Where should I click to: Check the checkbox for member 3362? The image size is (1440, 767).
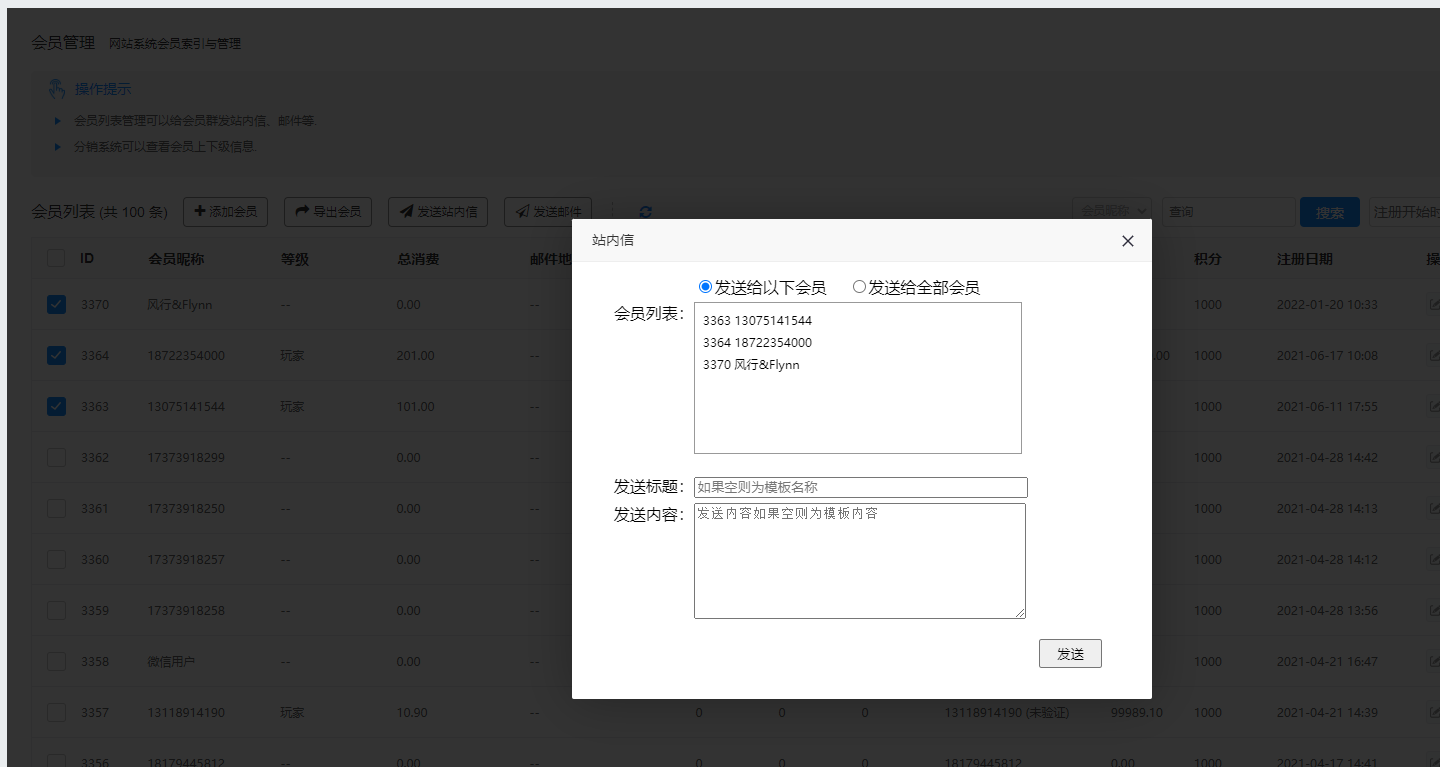(57, 457)
